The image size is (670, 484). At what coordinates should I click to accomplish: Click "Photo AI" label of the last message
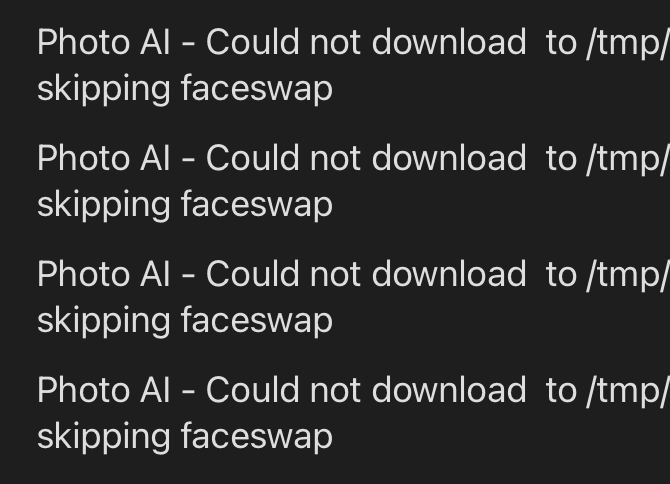(x=103, y=390)
